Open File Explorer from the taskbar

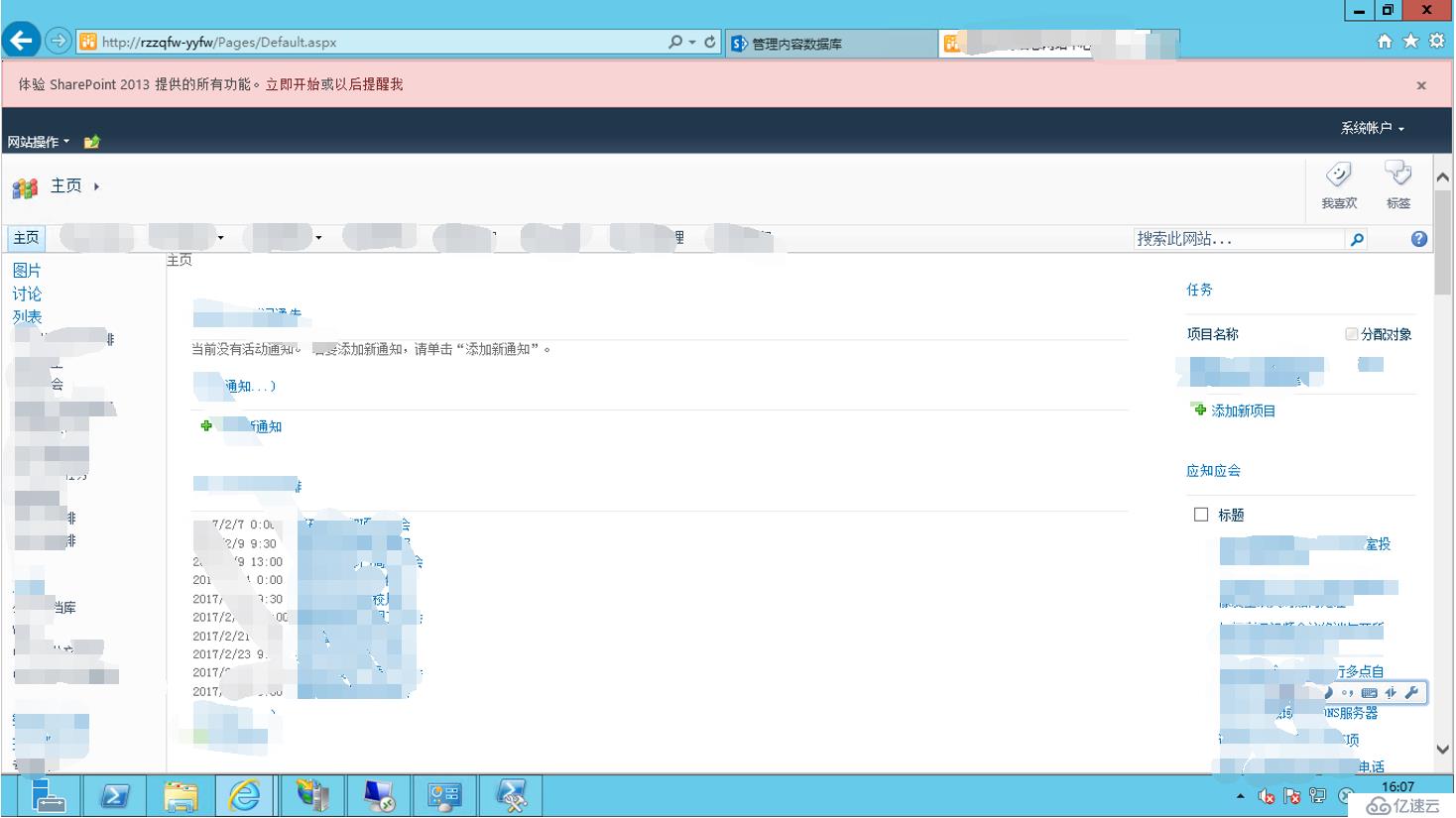coord(181,796)
